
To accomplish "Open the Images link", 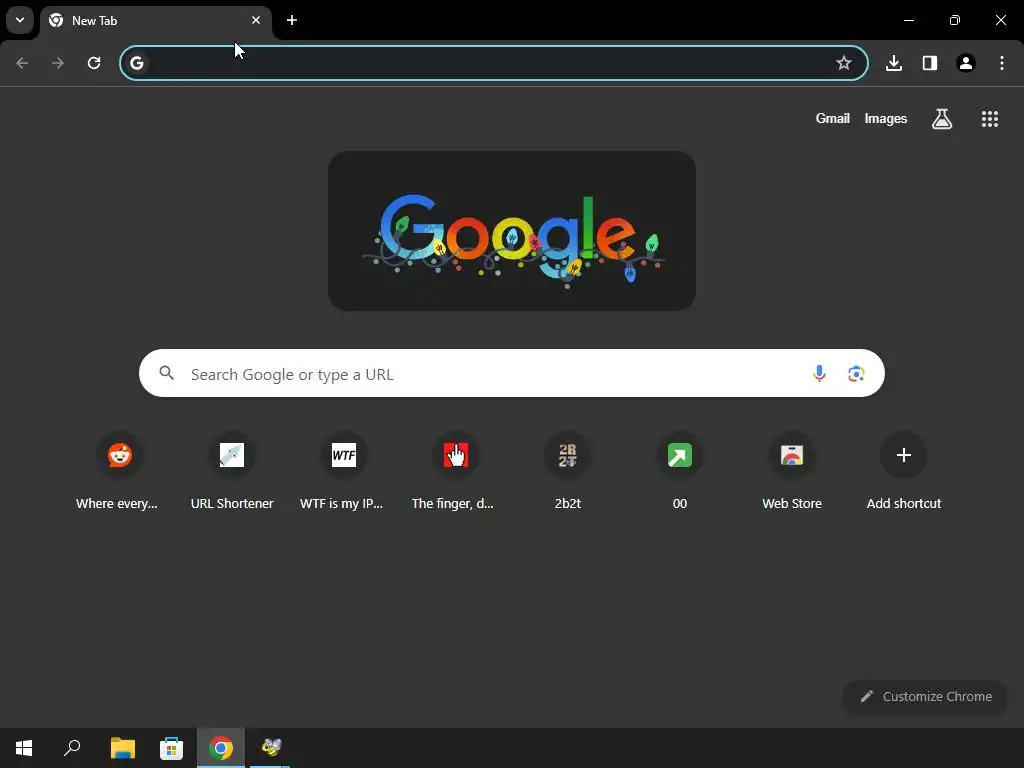I will pyautogui.click(x=886, y=118).
